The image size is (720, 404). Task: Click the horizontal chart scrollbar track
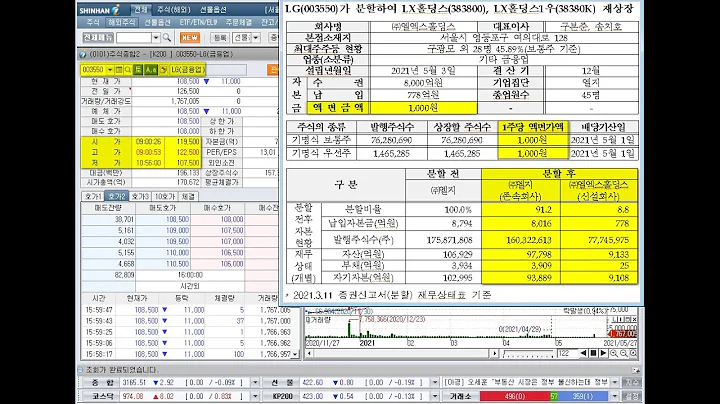[x=402, y=354]
